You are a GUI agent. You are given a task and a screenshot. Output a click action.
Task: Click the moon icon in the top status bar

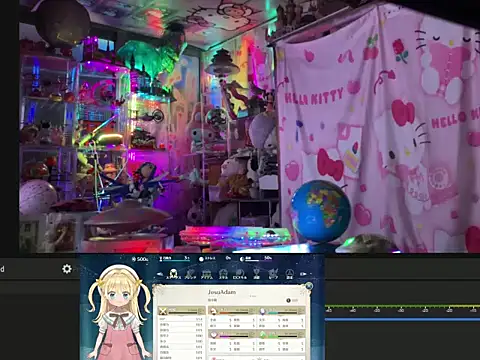[242, 259]
